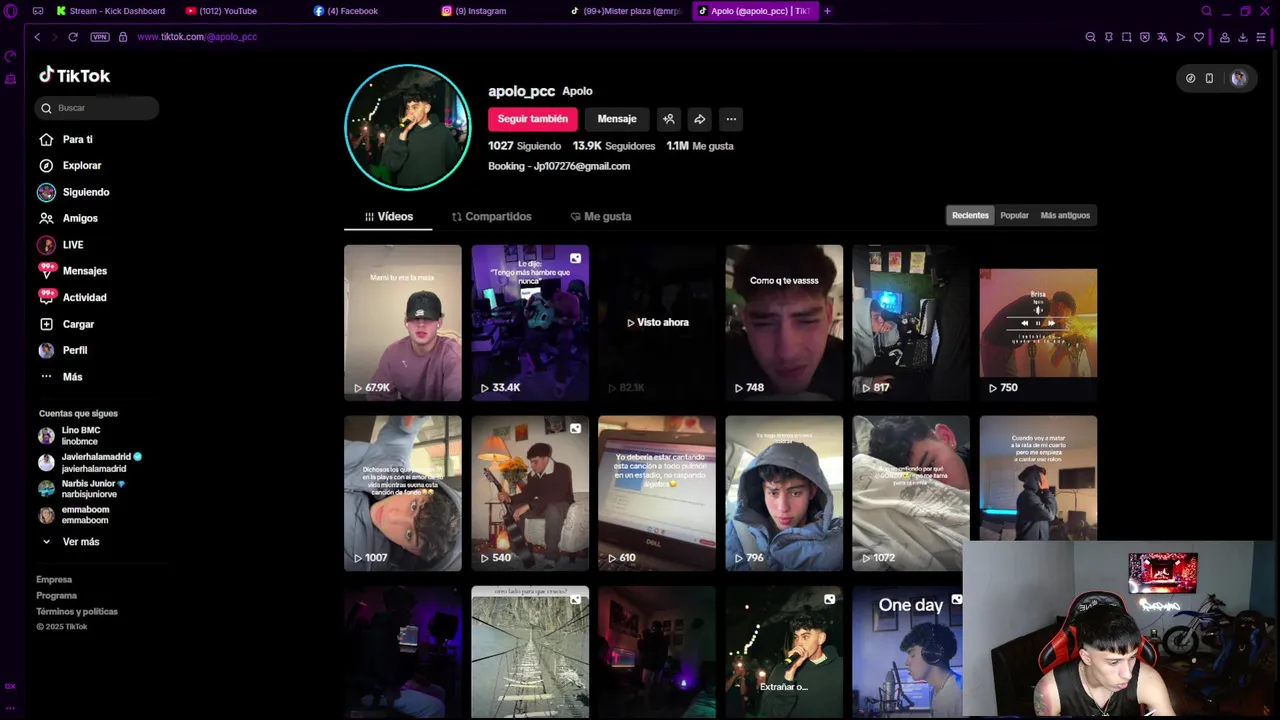This screenshot has height=720, width=1280.
Task: Open the Empresa footer link
Action: pyautogui.click(x=54, y=579)
